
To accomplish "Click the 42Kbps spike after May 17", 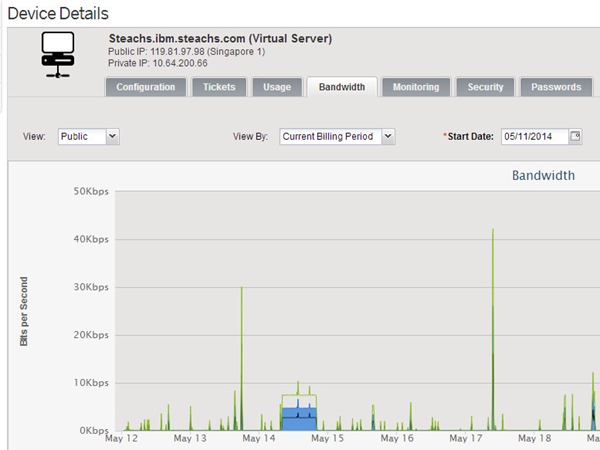I will coord(493,329).
